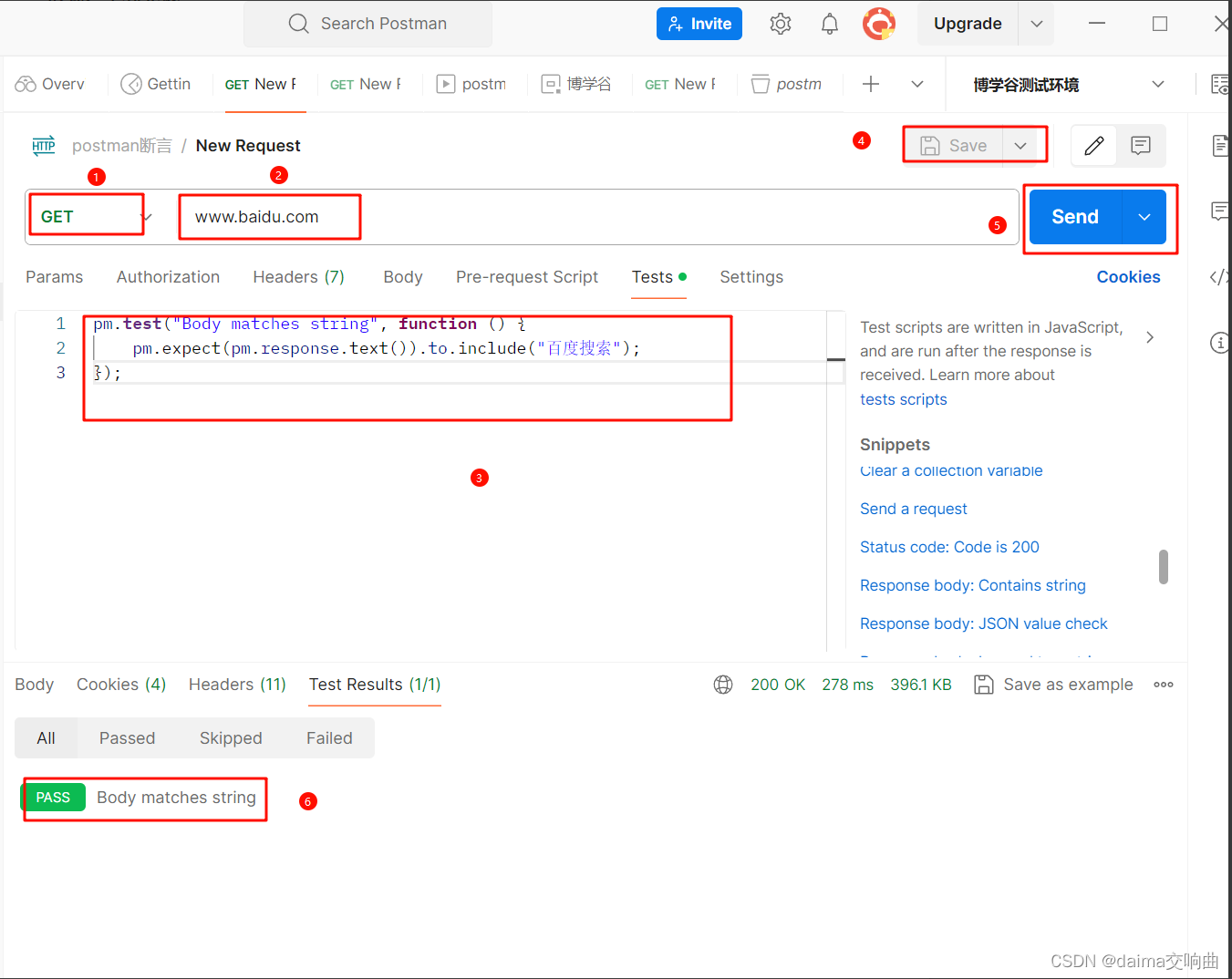Screen dimensions: 1232x979
Task: Click the snippets list scrollbar
Action: pyautogui.click(x=1164, y=566)
